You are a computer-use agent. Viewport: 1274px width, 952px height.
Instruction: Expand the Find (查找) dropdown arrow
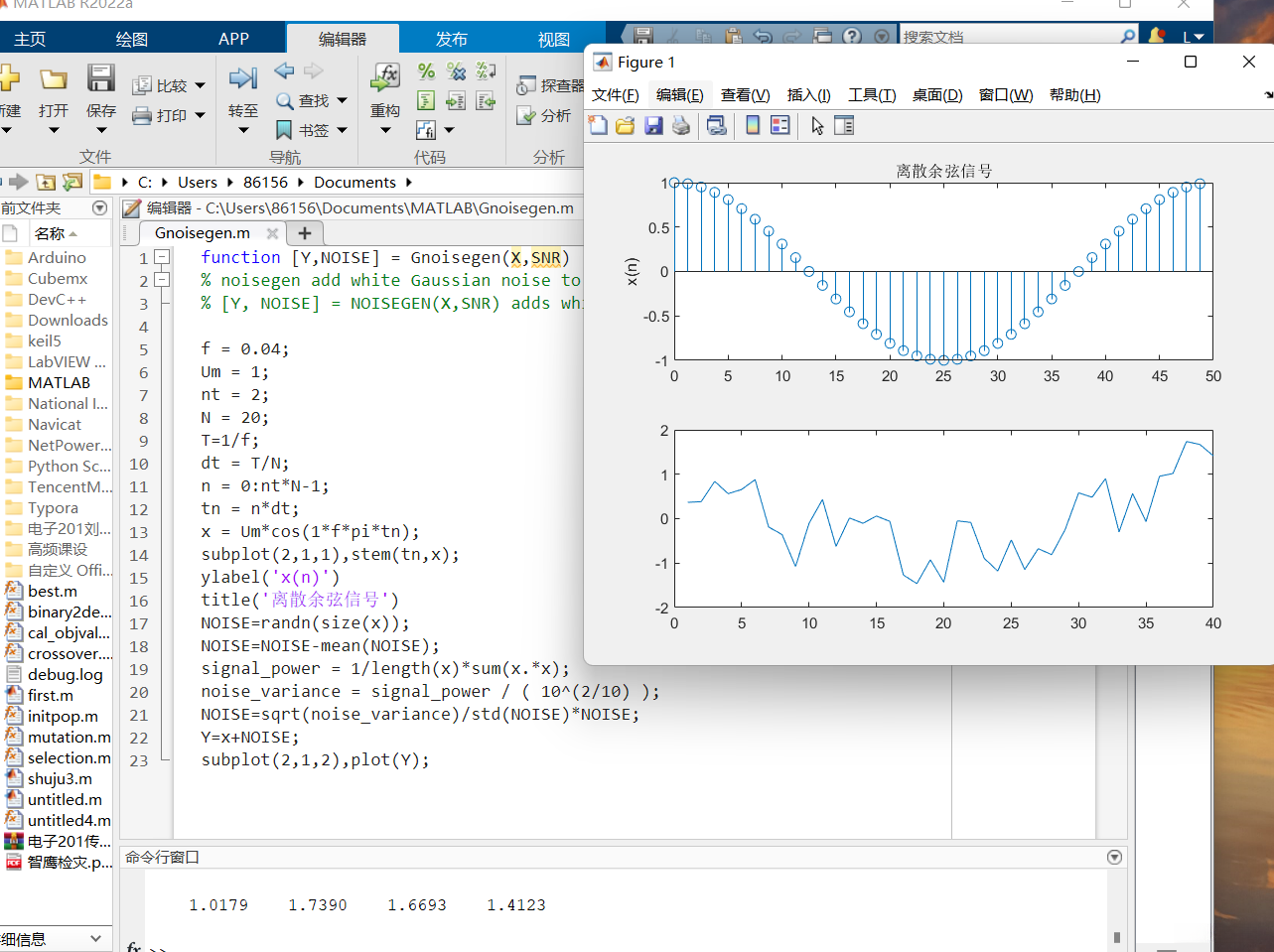(343, 100)
